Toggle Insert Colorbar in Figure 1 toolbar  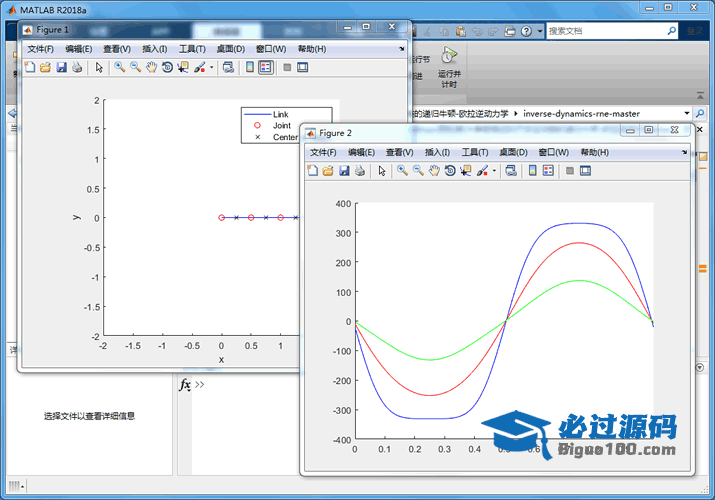click(250, 67)
